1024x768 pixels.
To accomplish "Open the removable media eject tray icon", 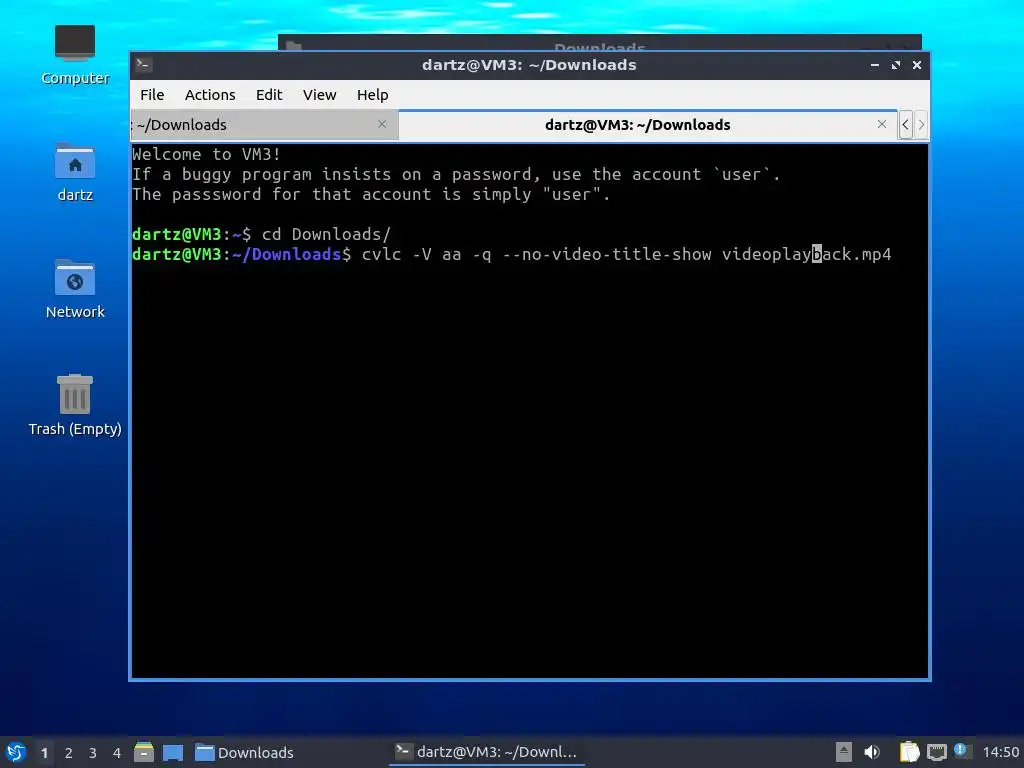I will (x=844, y=752).
